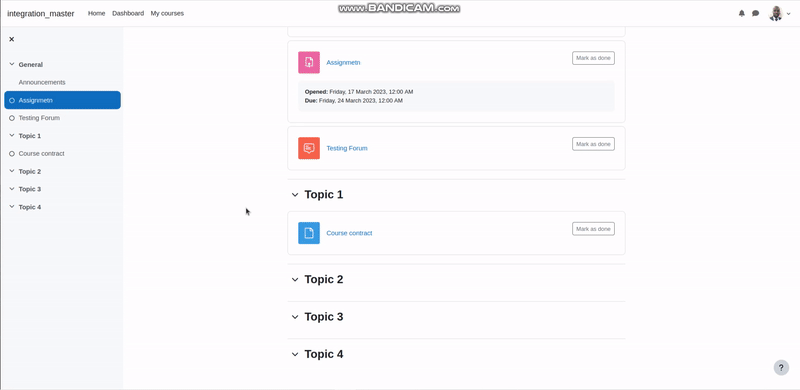
Task: Collapse Topic 4 in the sidebar
Action: (x=12, y=207)
